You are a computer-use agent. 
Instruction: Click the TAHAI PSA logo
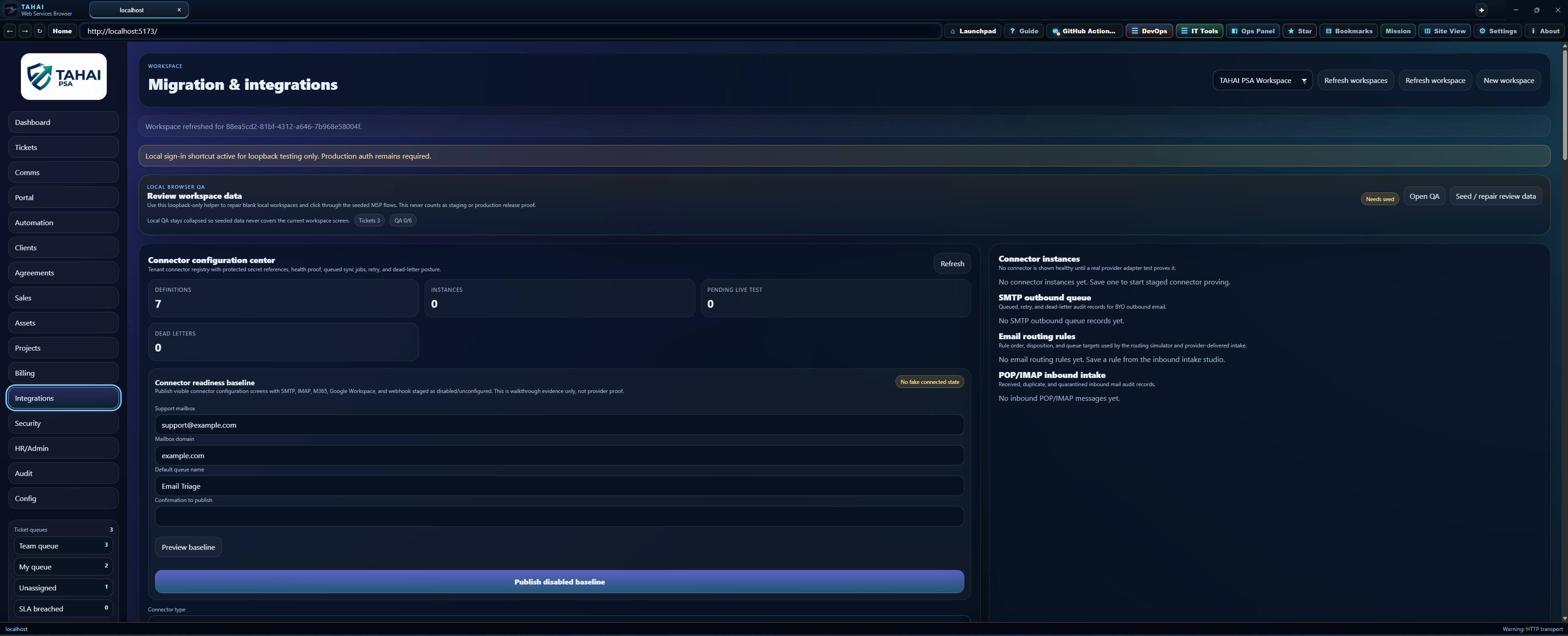tap(64, 77)
